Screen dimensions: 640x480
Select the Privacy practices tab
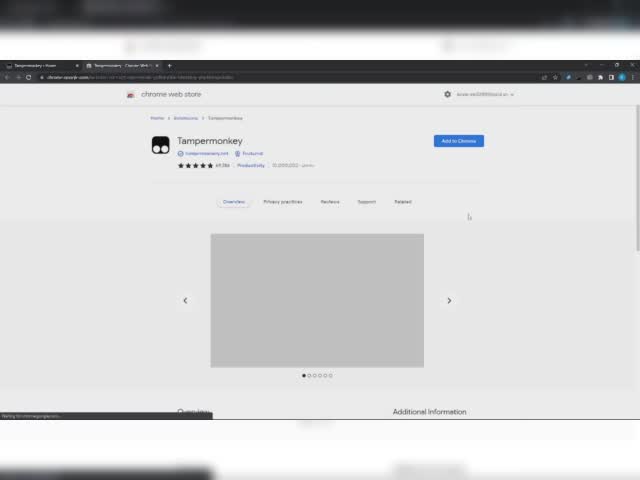[283, 202]
